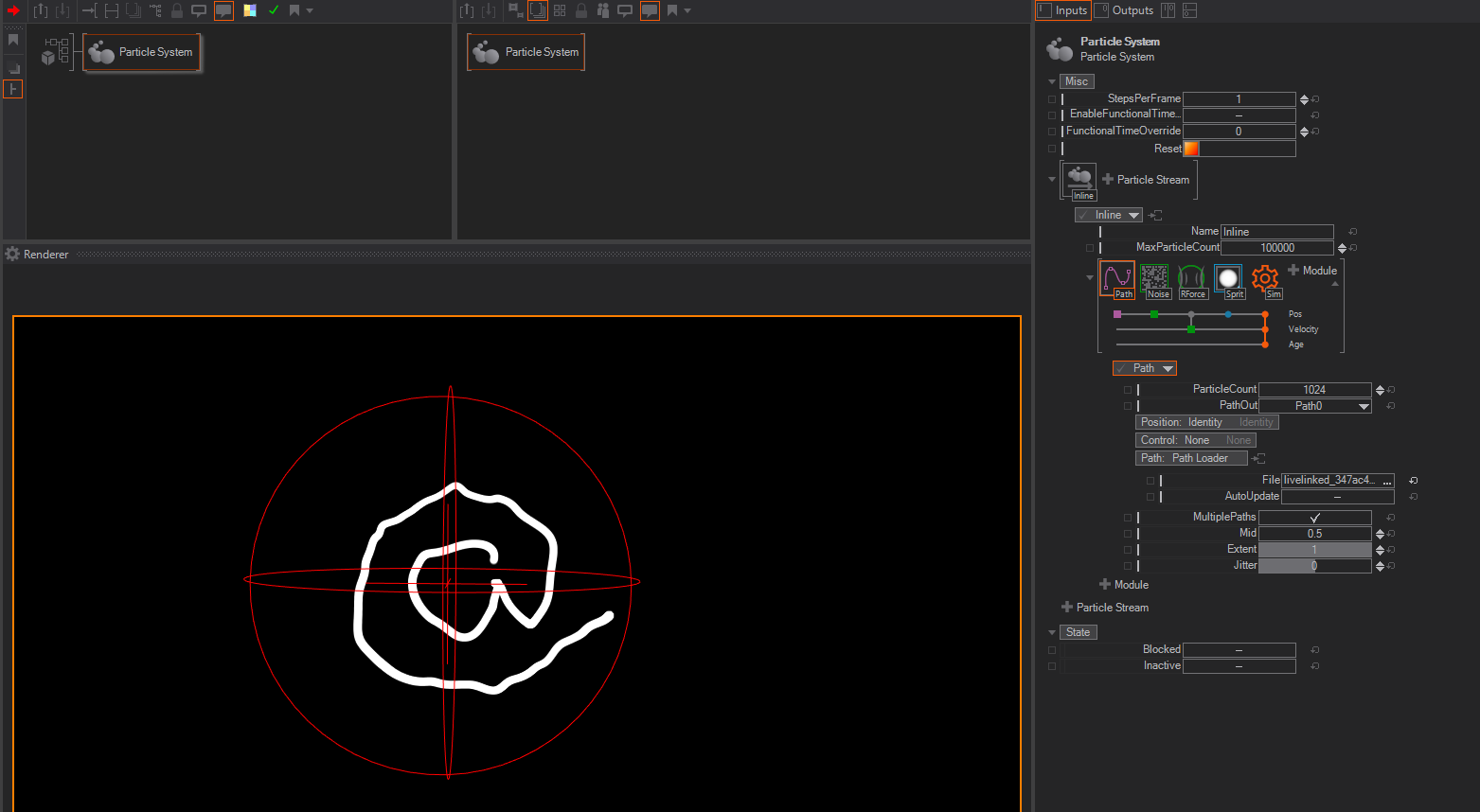The width and height of the screenshot is (1480, 812).
Task: Select the Path module icon
Action: pyautogui.click(x=1117, y=278)
